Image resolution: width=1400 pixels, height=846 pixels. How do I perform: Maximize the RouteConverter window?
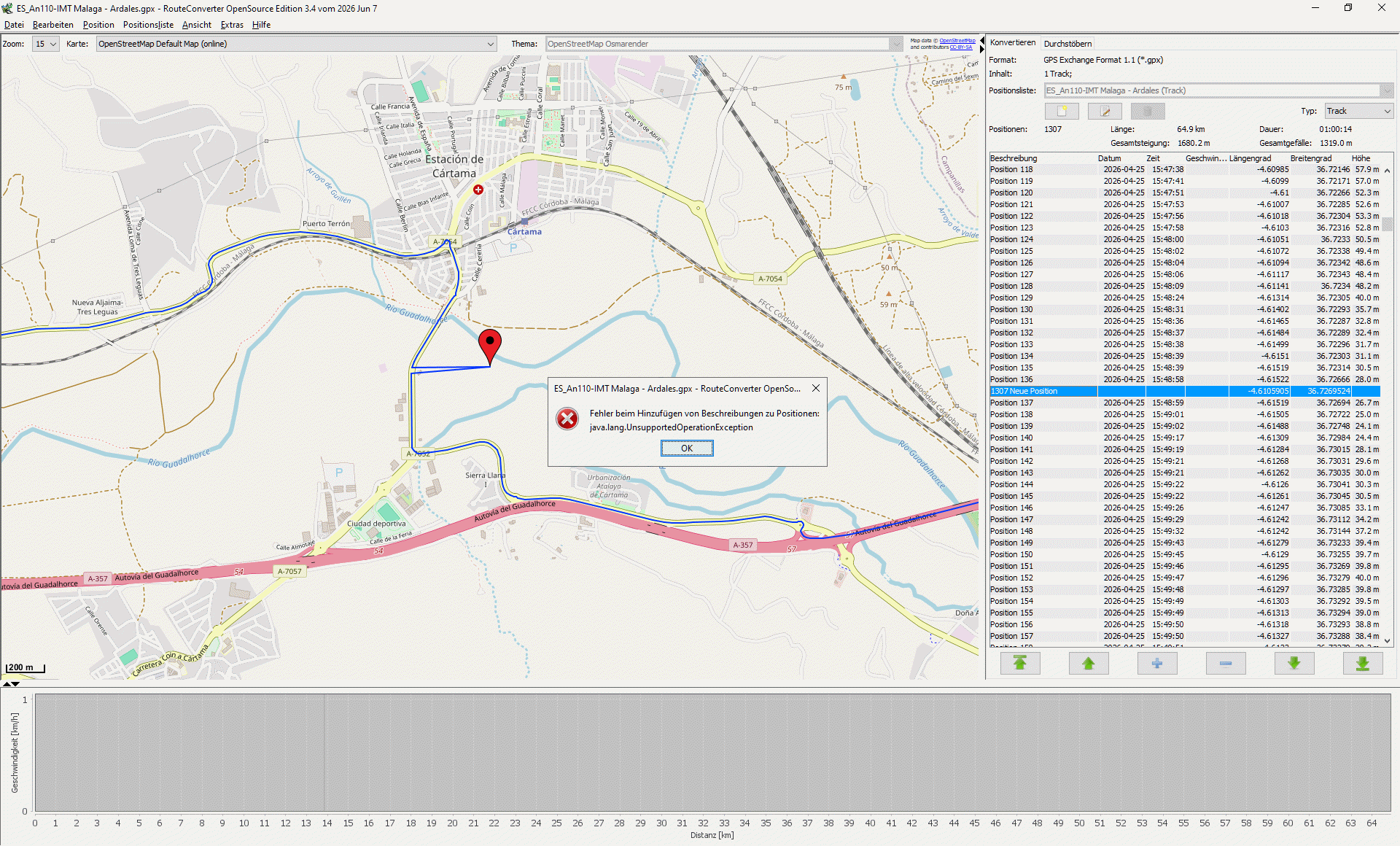tap(1348, 8)
